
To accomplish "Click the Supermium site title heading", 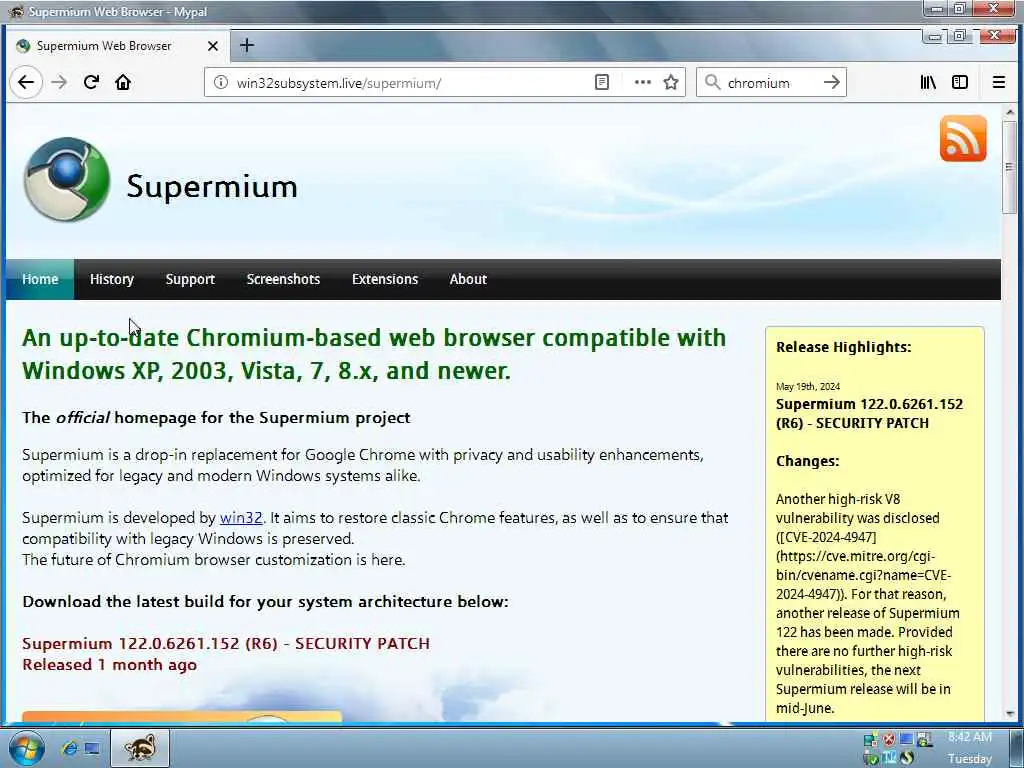I will coord(212,186).
